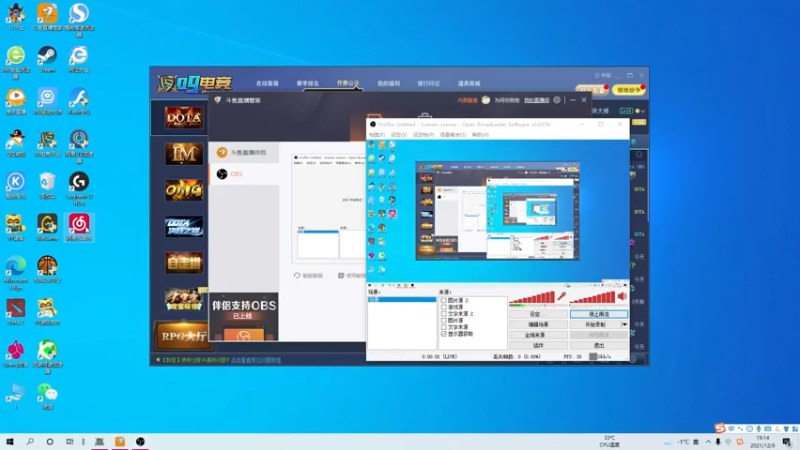Select 道具商城 tab in 09 platform
The width and height of the screenshot is (800, 450).
coord(468,83)
